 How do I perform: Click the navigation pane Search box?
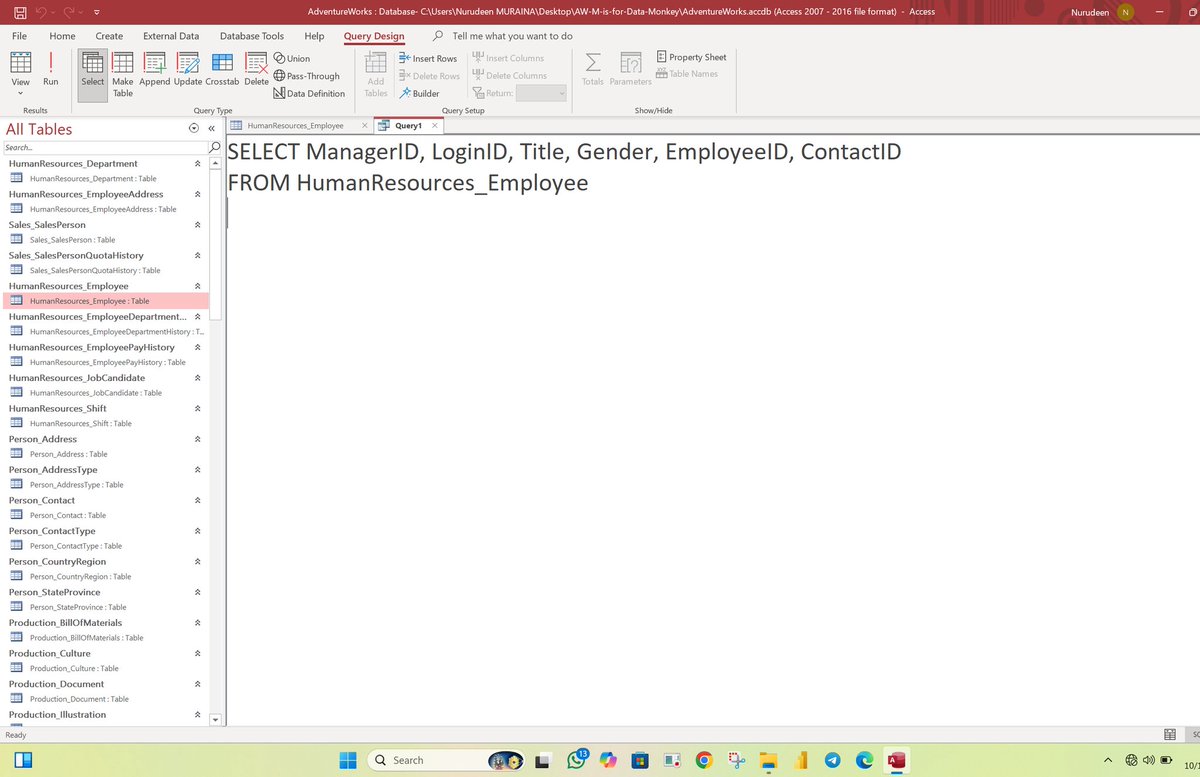pos(103,147)
